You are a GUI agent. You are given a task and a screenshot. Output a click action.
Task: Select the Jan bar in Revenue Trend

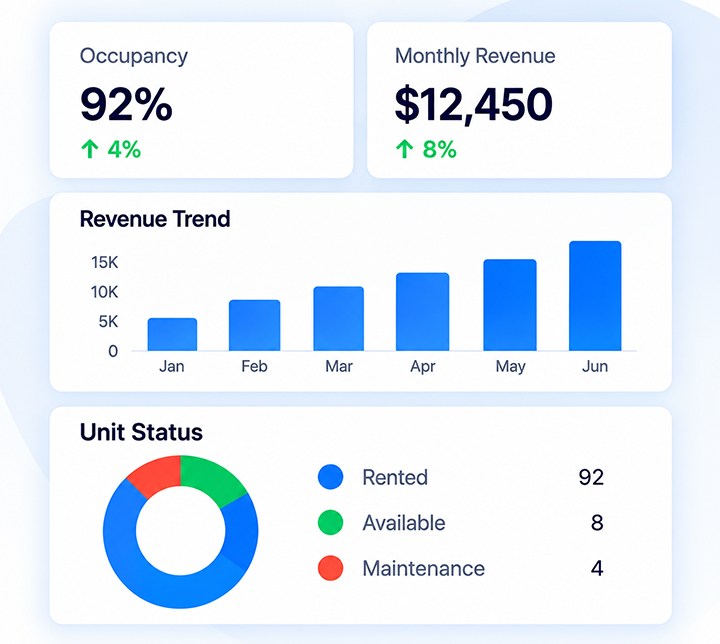172,334
